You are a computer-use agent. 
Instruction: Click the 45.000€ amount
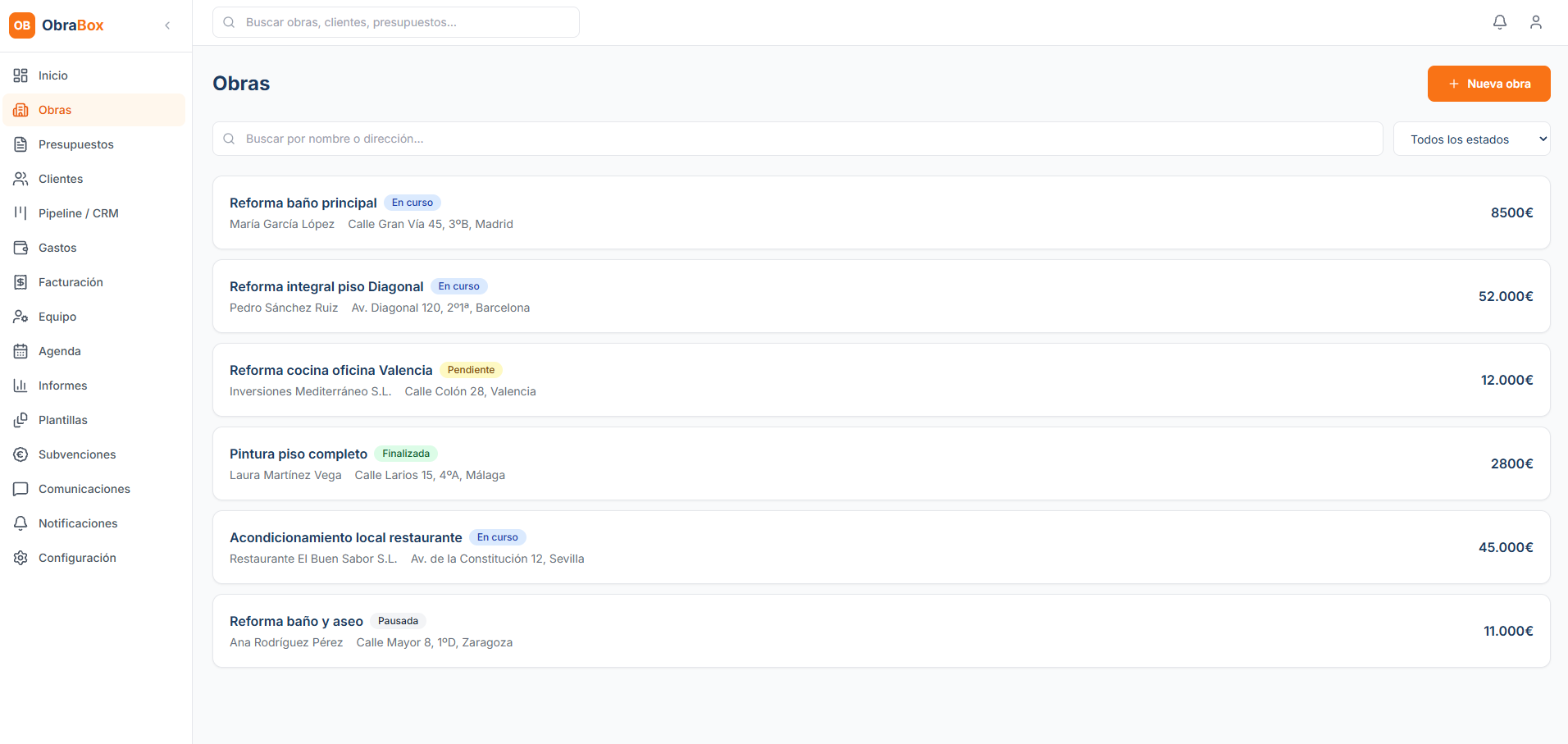pos(1506,547)
